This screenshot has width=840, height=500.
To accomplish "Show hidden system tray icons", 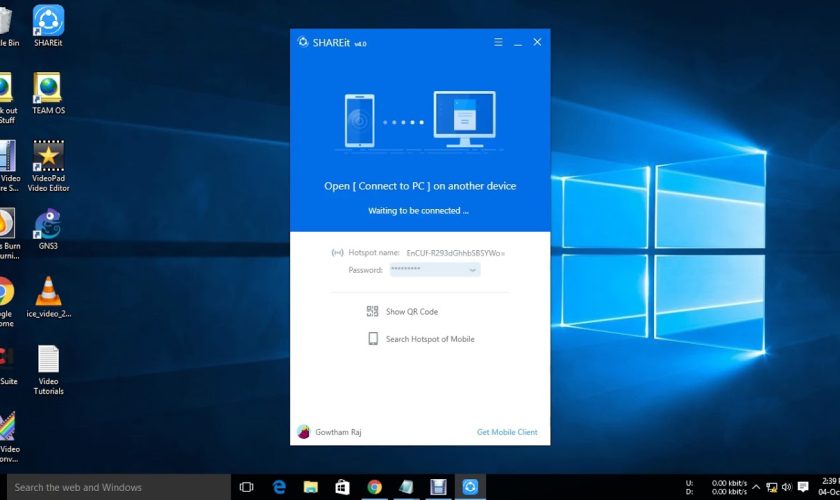I will click(x=756, y=487).
